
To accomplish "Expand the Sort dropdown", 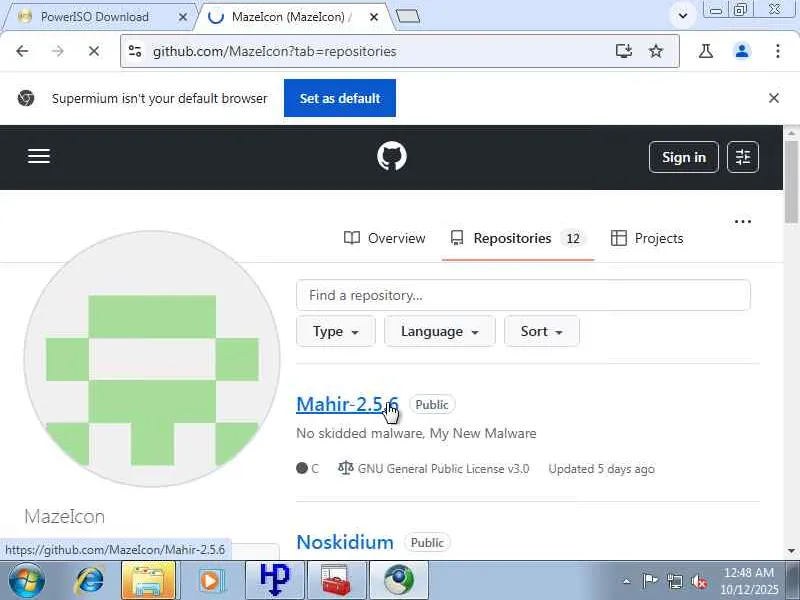I will pos(542,332).
